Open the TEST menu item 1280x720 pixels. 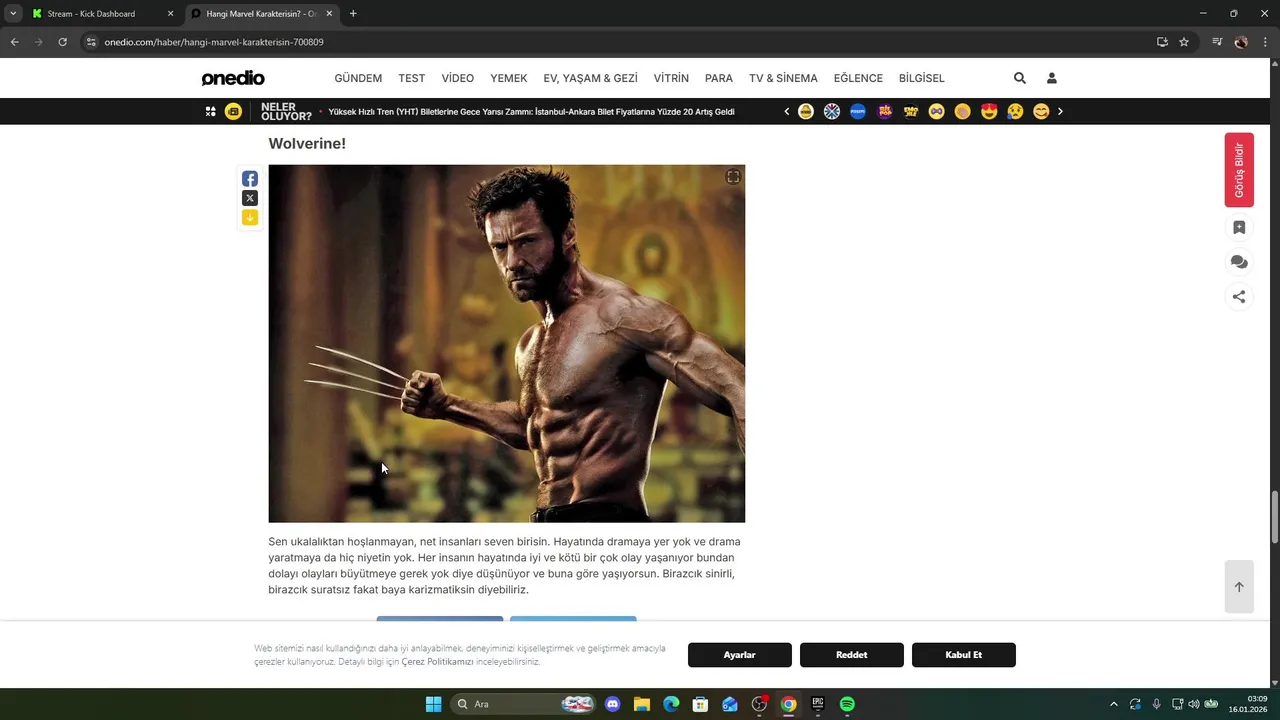click(411, 78)
